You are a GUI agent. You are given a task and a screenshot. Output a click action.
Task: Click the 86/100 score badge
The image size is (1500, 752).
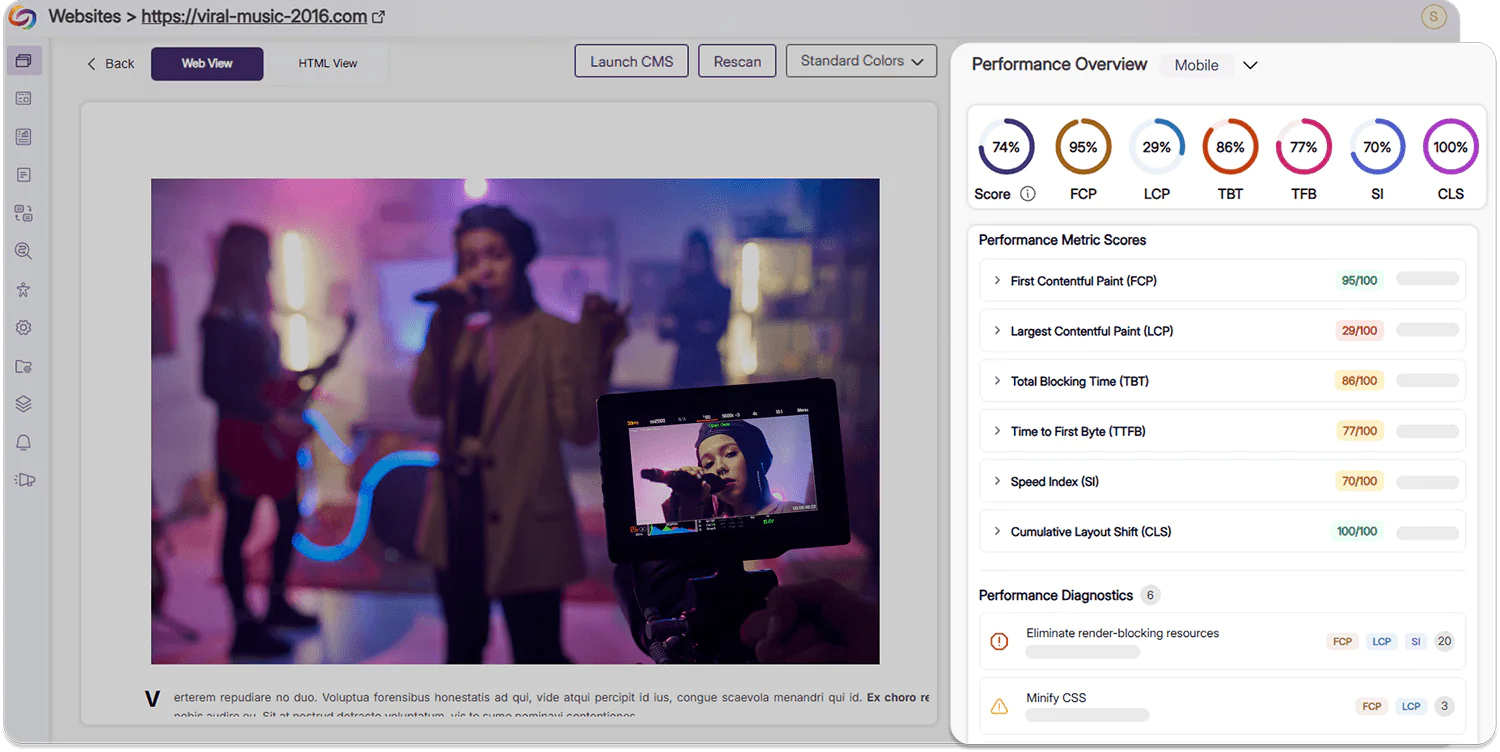click(x=1359, y=381)
